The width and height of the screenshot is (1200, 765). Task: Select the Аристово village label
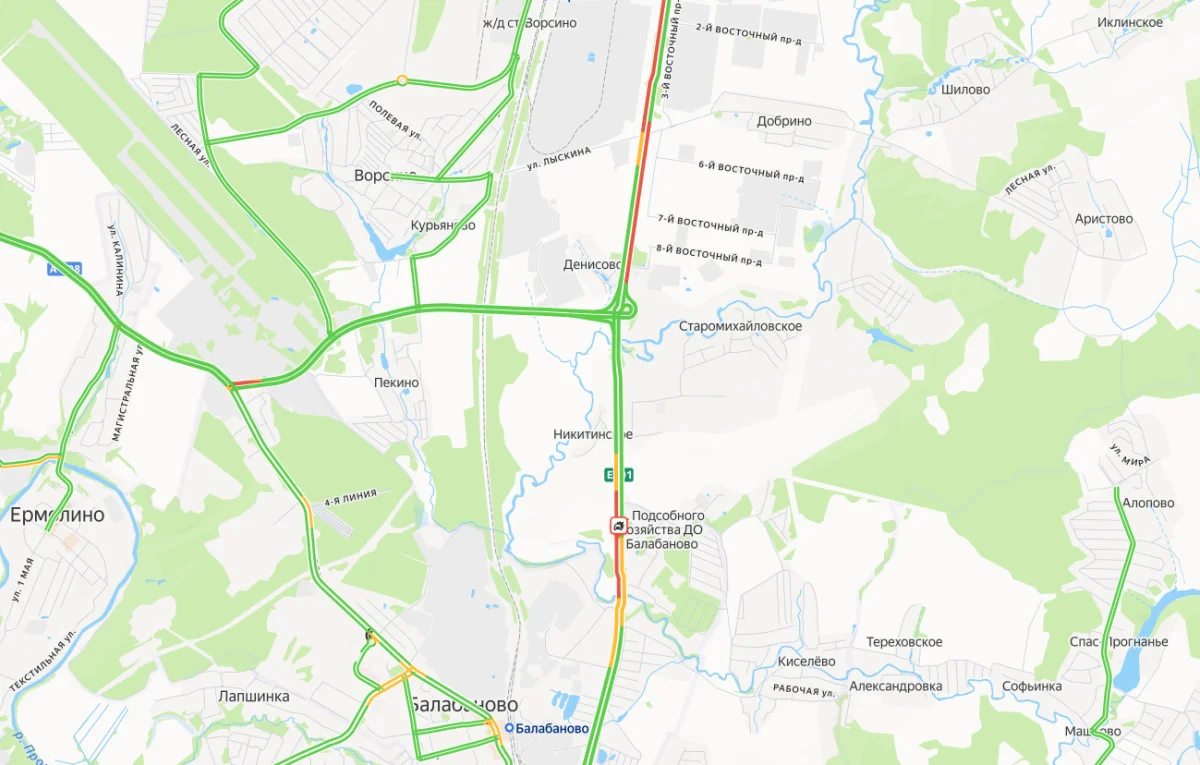click(x=1103, y=218)
